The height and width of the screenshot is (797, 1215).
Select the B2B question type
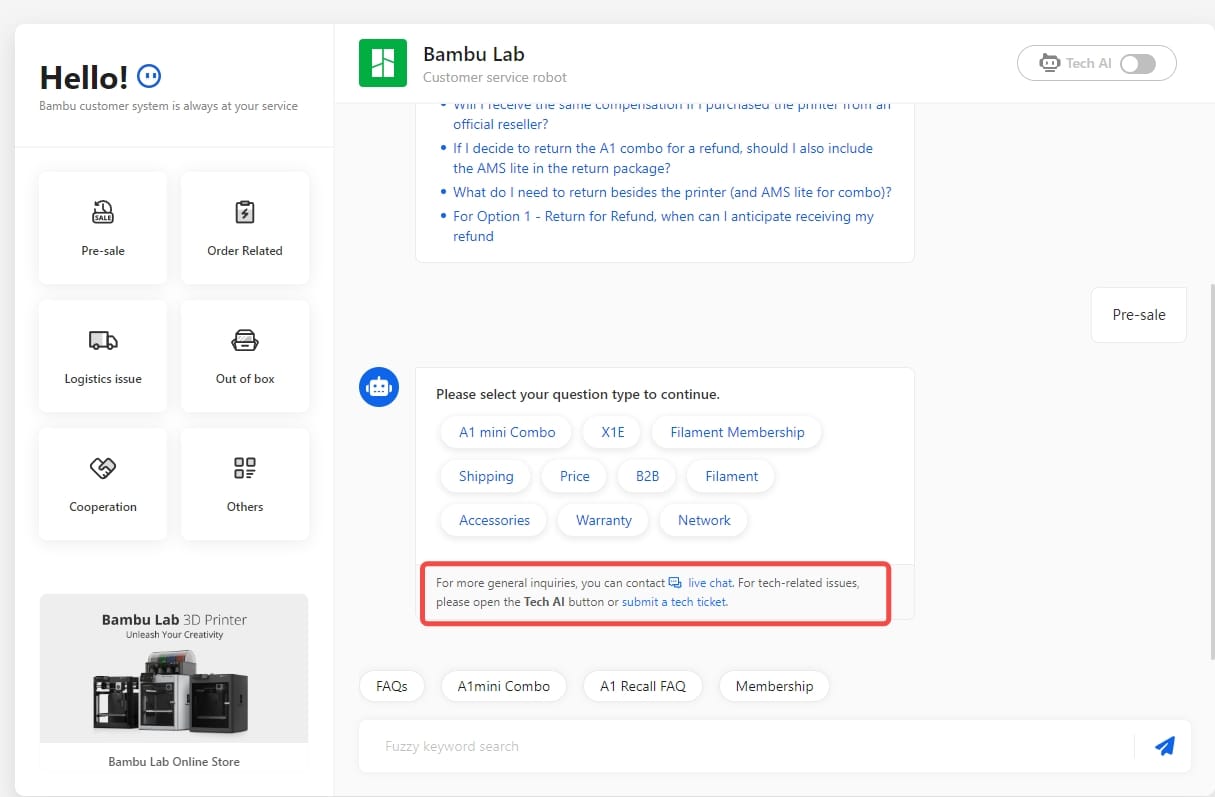coord(648,476)
